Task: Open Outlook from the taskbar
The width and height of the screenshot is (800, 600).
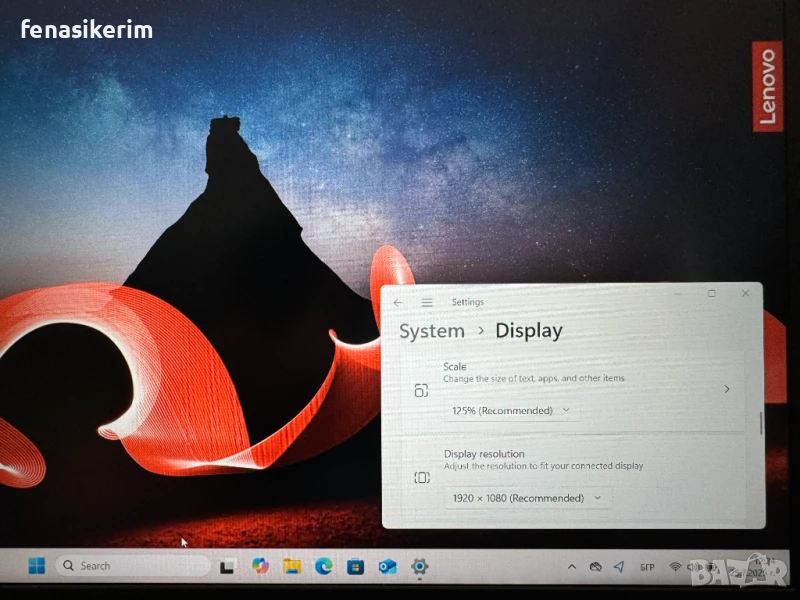Action: pyautogui.click(x=387, y=567)
